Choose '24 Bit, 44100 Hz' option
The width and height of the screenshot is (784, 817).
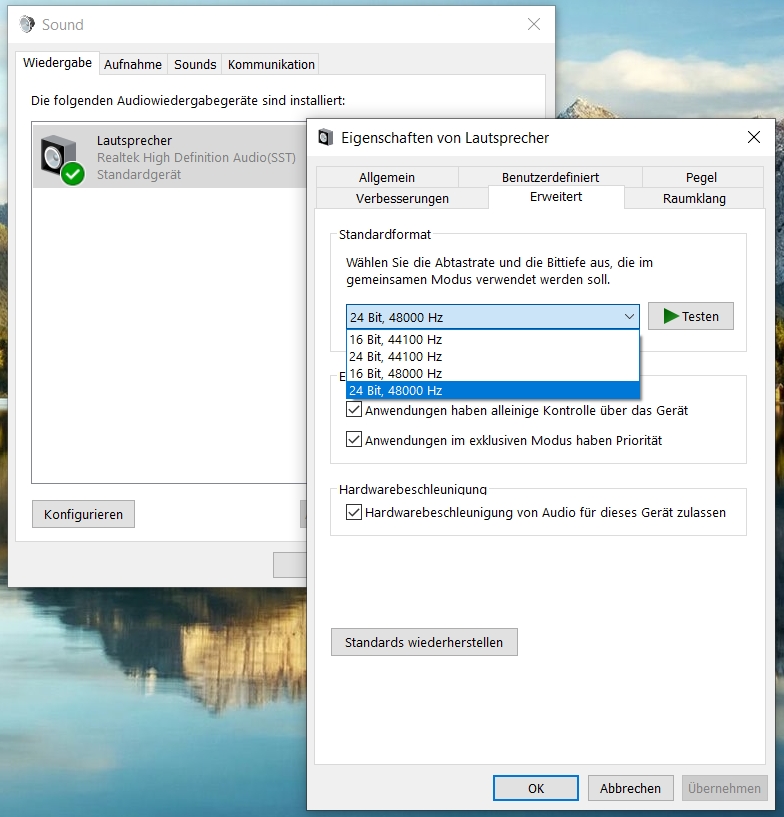(395, 357)
